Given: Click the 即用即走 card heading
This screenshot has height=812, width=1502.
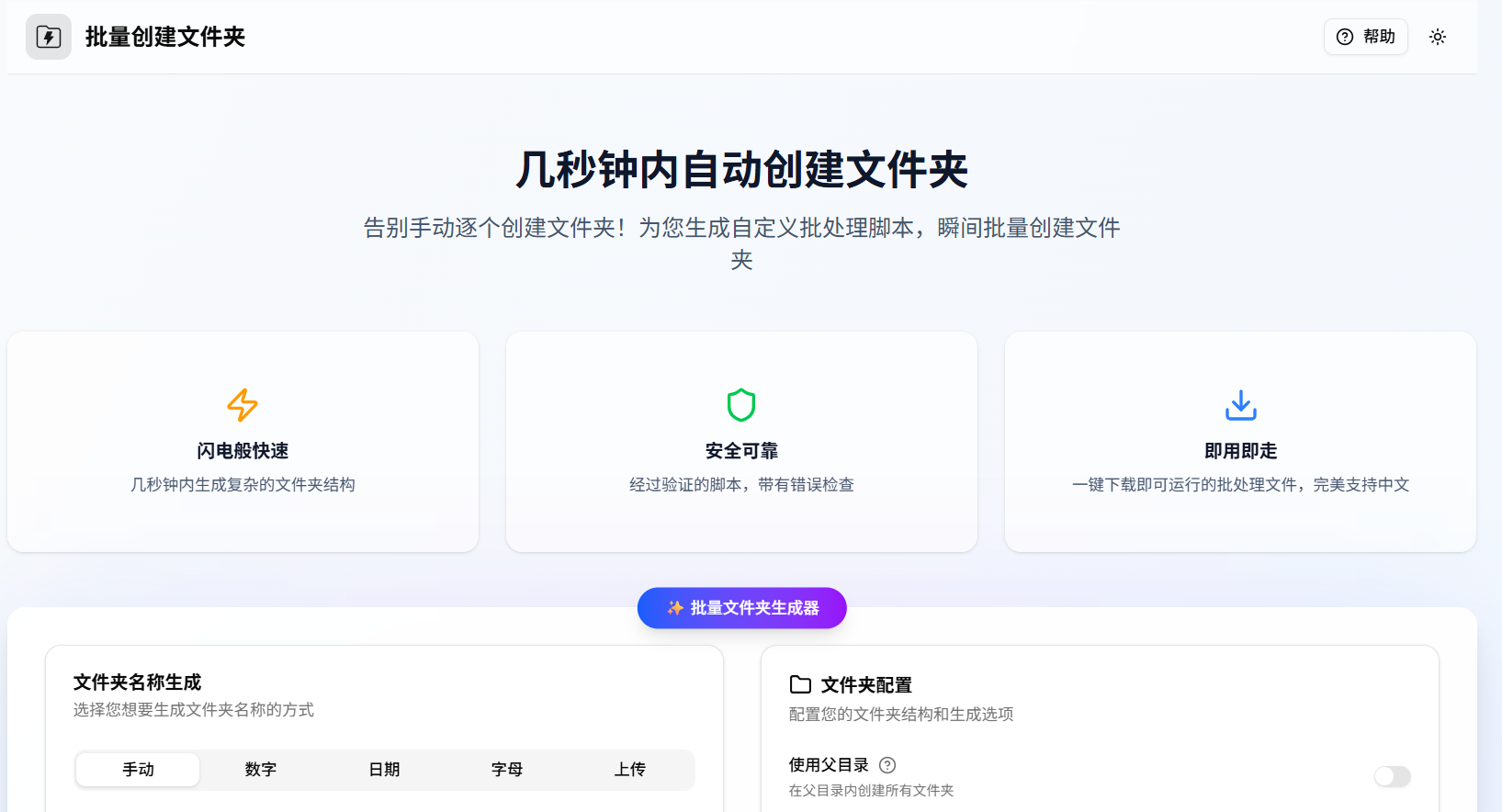Looking at the screenshot, I should click(x=1240, y=451).
